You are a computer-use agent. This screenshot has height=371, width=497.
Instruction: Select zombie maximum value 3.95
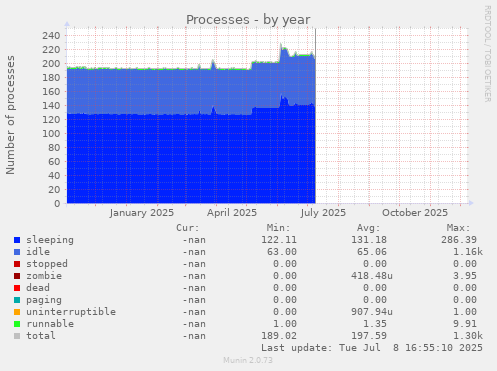click(465, 276)
